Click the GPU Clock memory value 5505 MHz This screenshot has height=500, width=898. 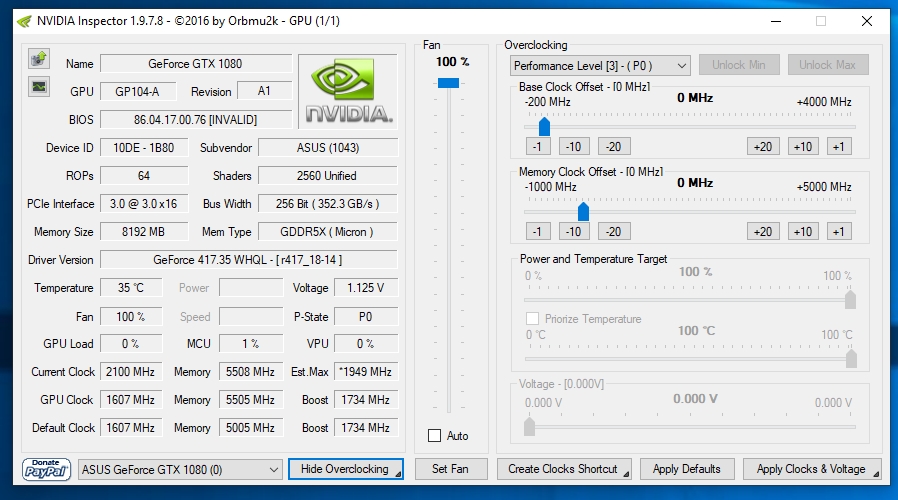pos(251,400)
